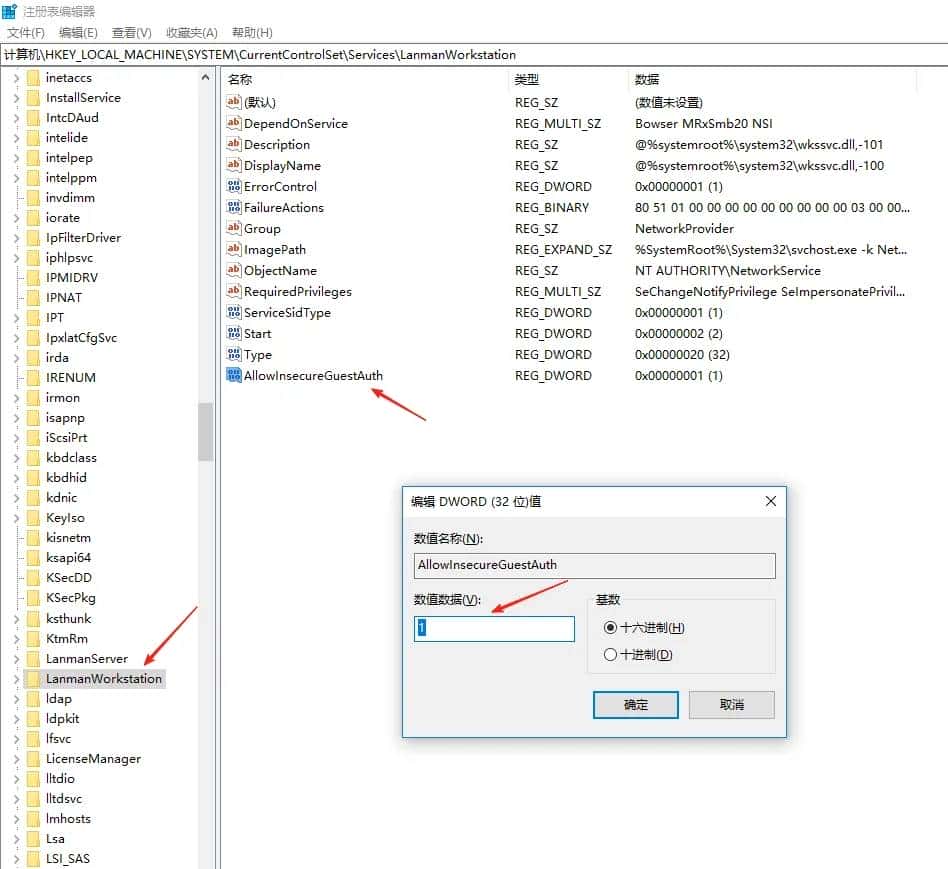Click the string icon next to DependOnService
Viewport: 948px width, 869px height.
click(x=233, y=123)
